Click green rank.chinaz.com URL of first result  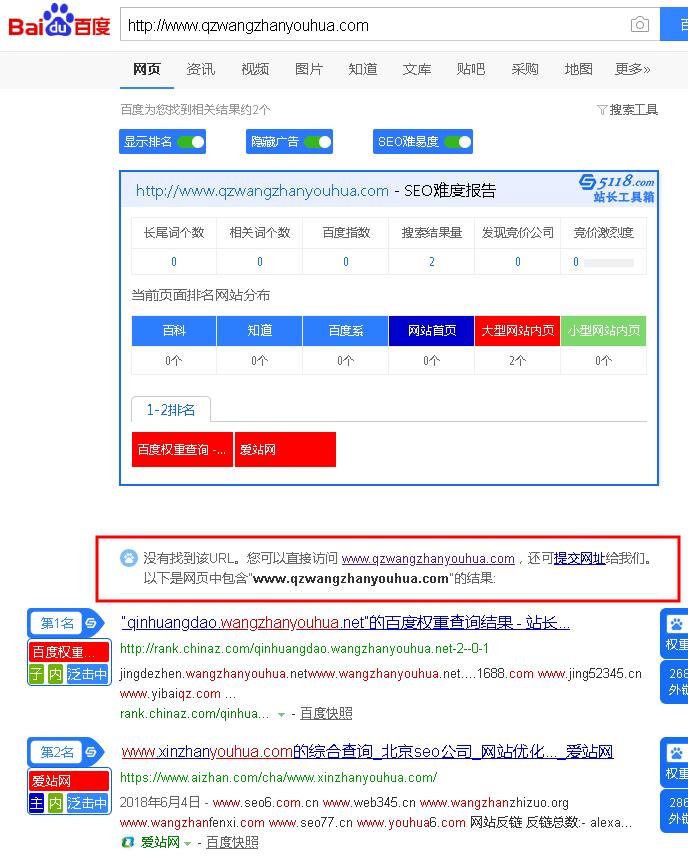305,648
